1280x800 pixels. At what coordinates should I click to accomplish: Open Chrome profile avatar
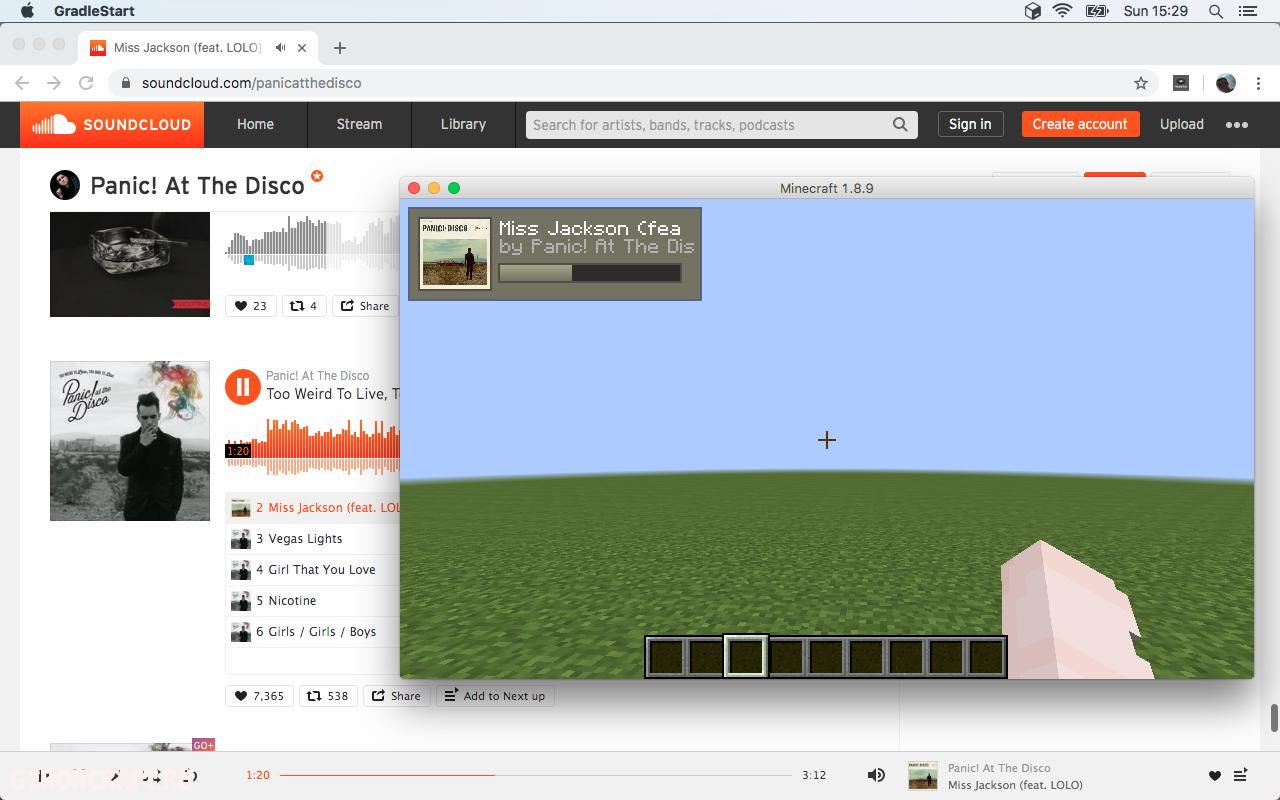click(1225, 83)
